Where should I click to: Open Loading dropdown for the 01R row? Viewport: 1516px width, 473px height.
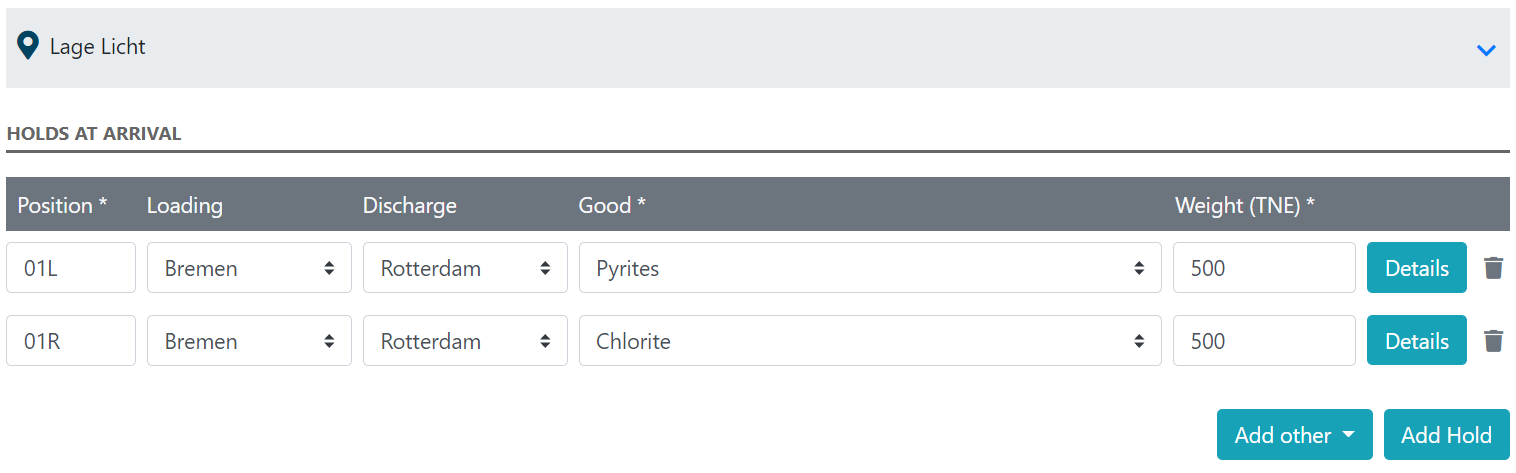(x=249, y=341)
